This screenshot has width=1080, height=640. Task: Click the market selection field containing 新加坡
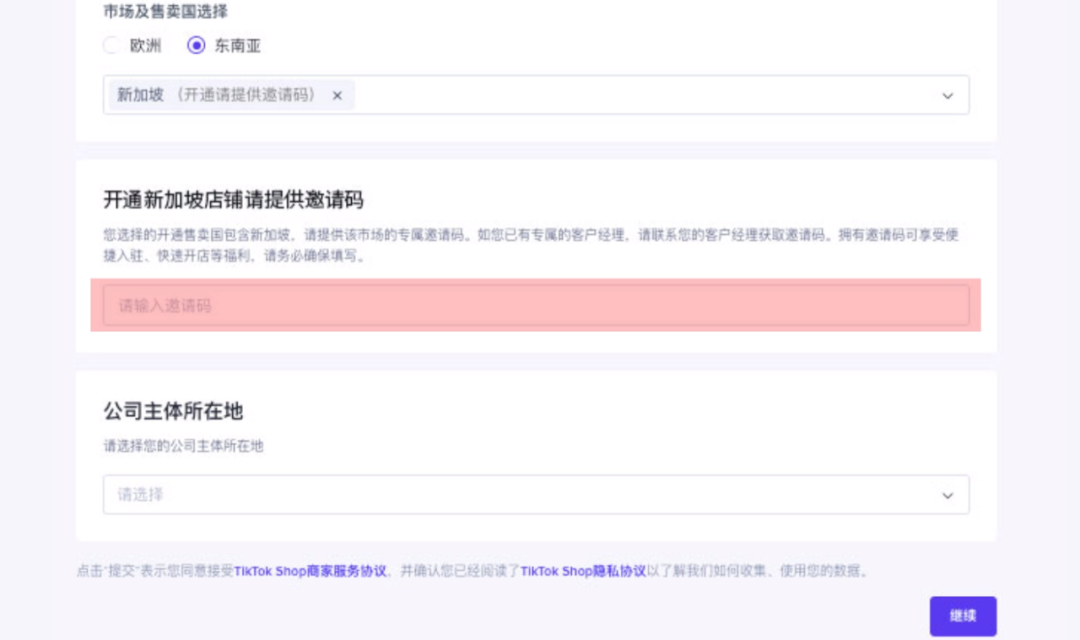coord(600,95)
